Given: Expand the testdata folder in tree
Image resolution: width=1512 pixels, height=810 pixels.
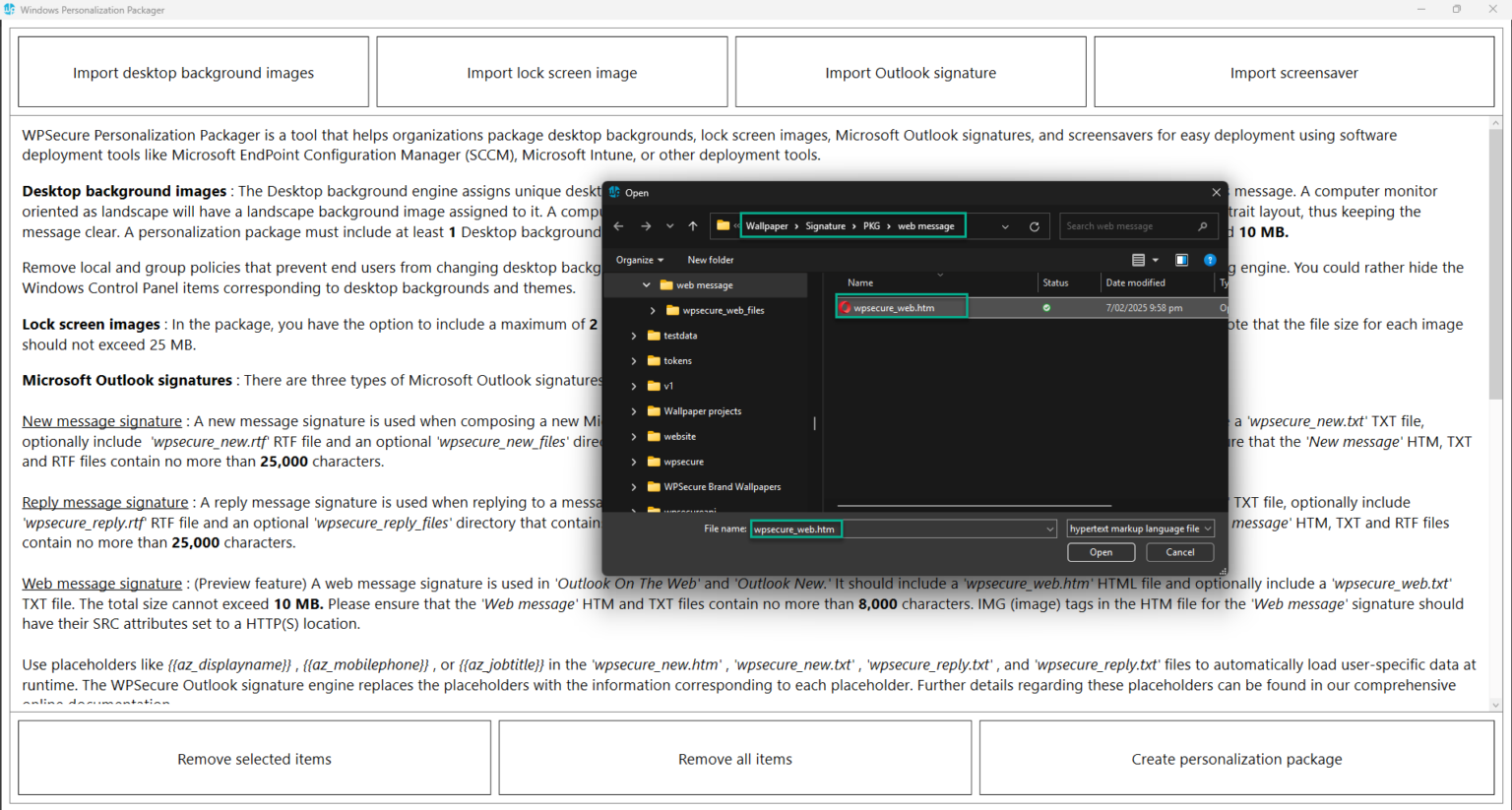Looking at the screenshot, I should tap(634, 336).
